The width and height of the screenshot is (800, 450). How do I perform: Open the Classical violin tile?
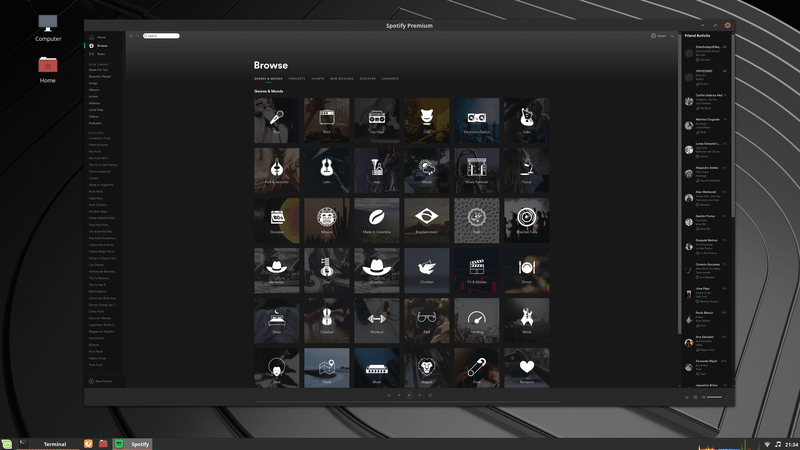327,320
